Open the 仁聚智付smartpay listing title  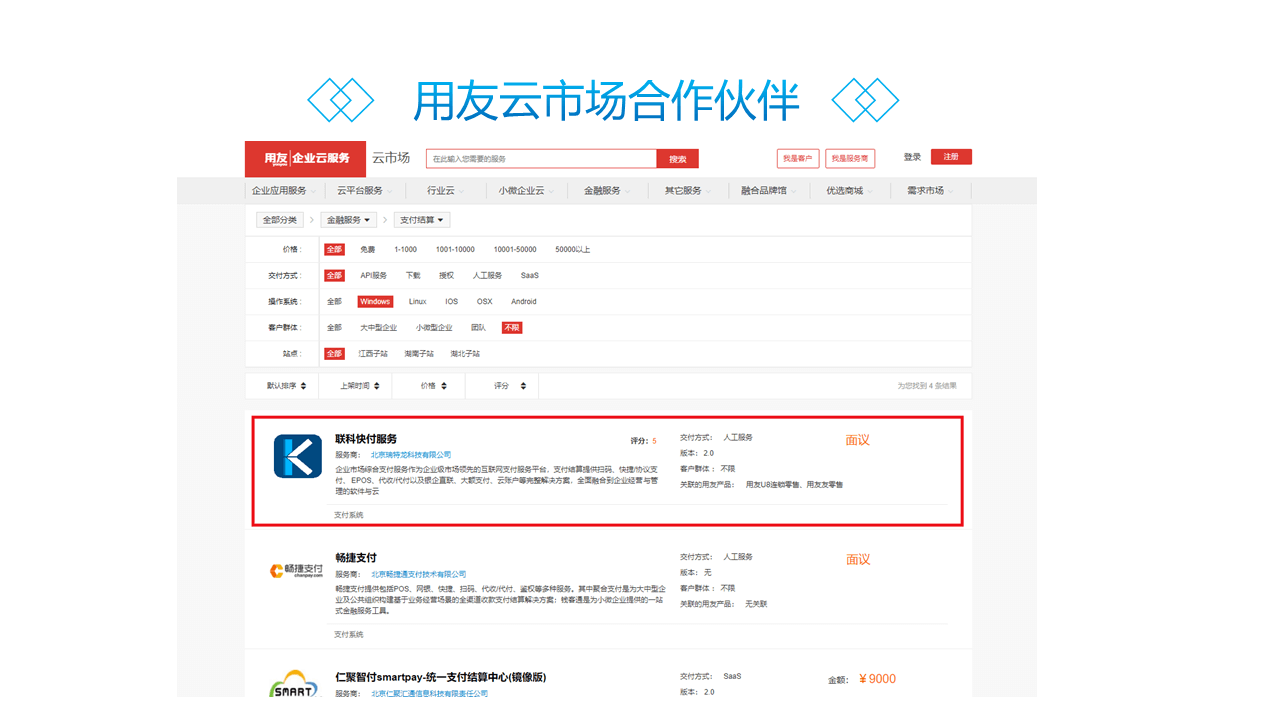pos(441,677)
